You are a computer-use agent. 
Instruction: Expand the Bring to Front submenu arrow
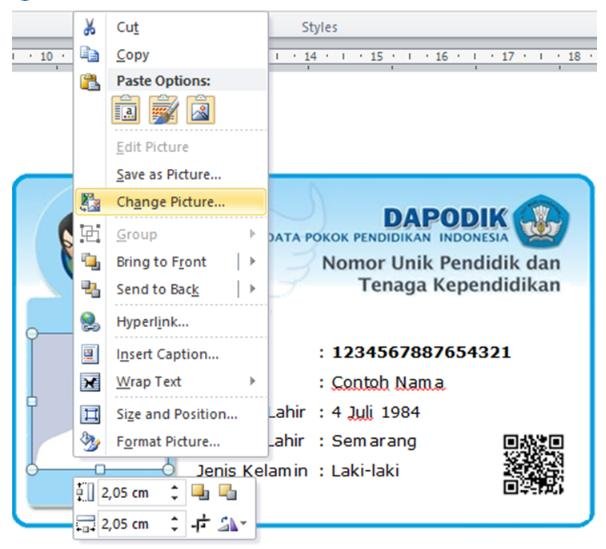point(252,262)
